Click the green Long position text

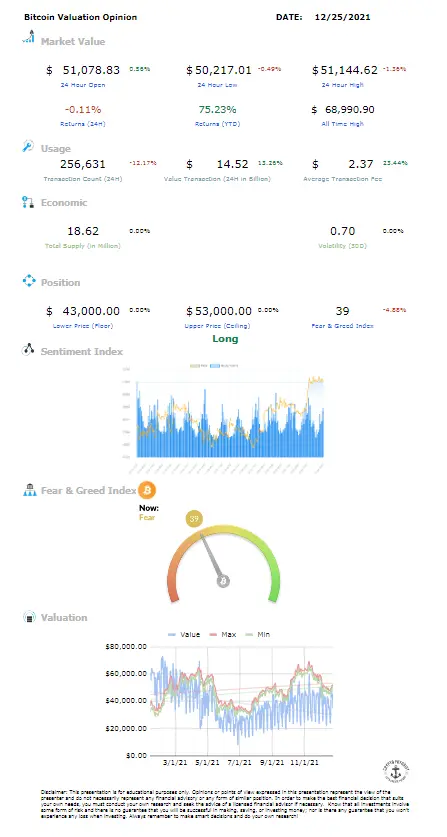tap(225, 338)
